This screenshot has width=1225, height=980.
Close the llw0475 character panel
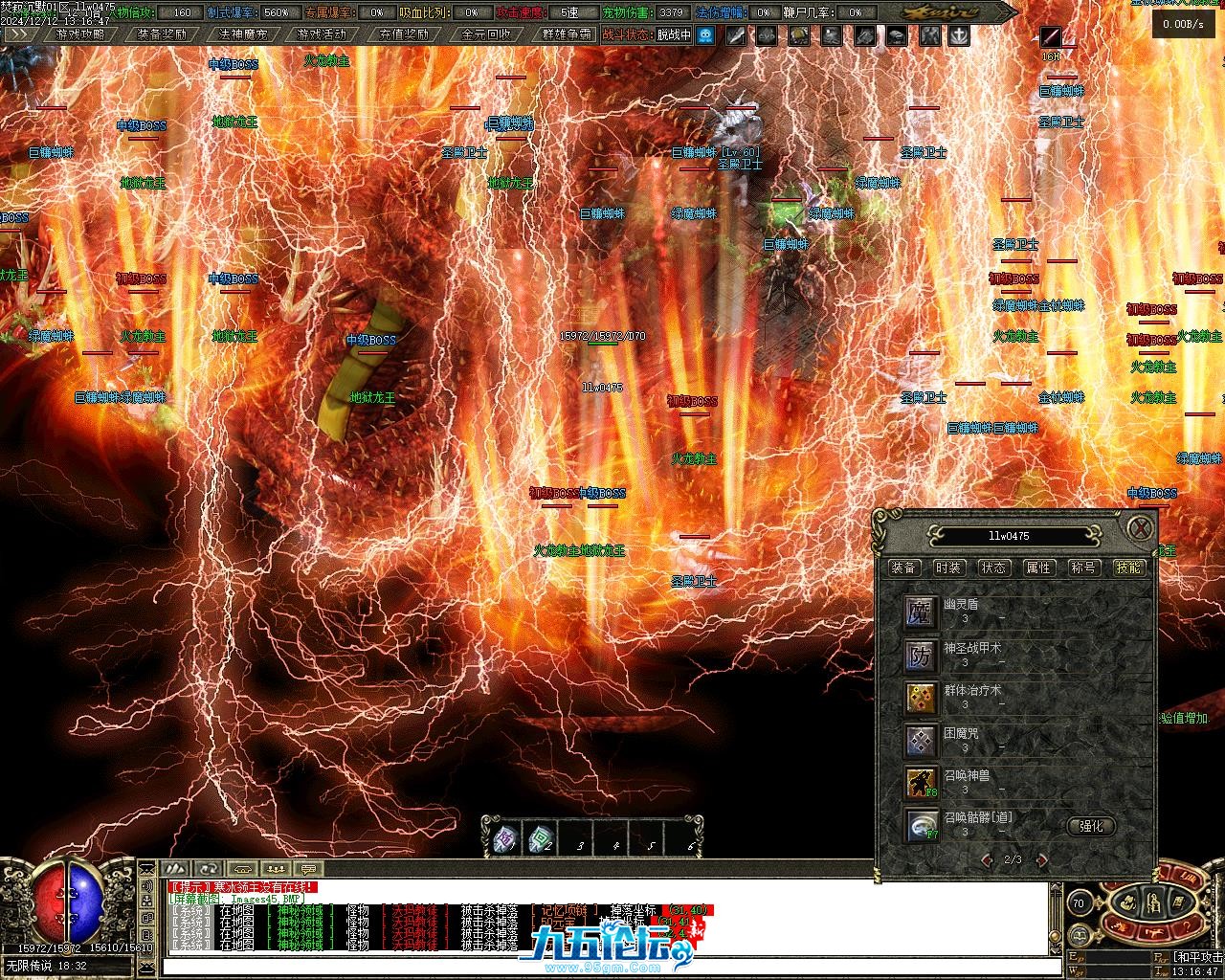click(1139, 527)
